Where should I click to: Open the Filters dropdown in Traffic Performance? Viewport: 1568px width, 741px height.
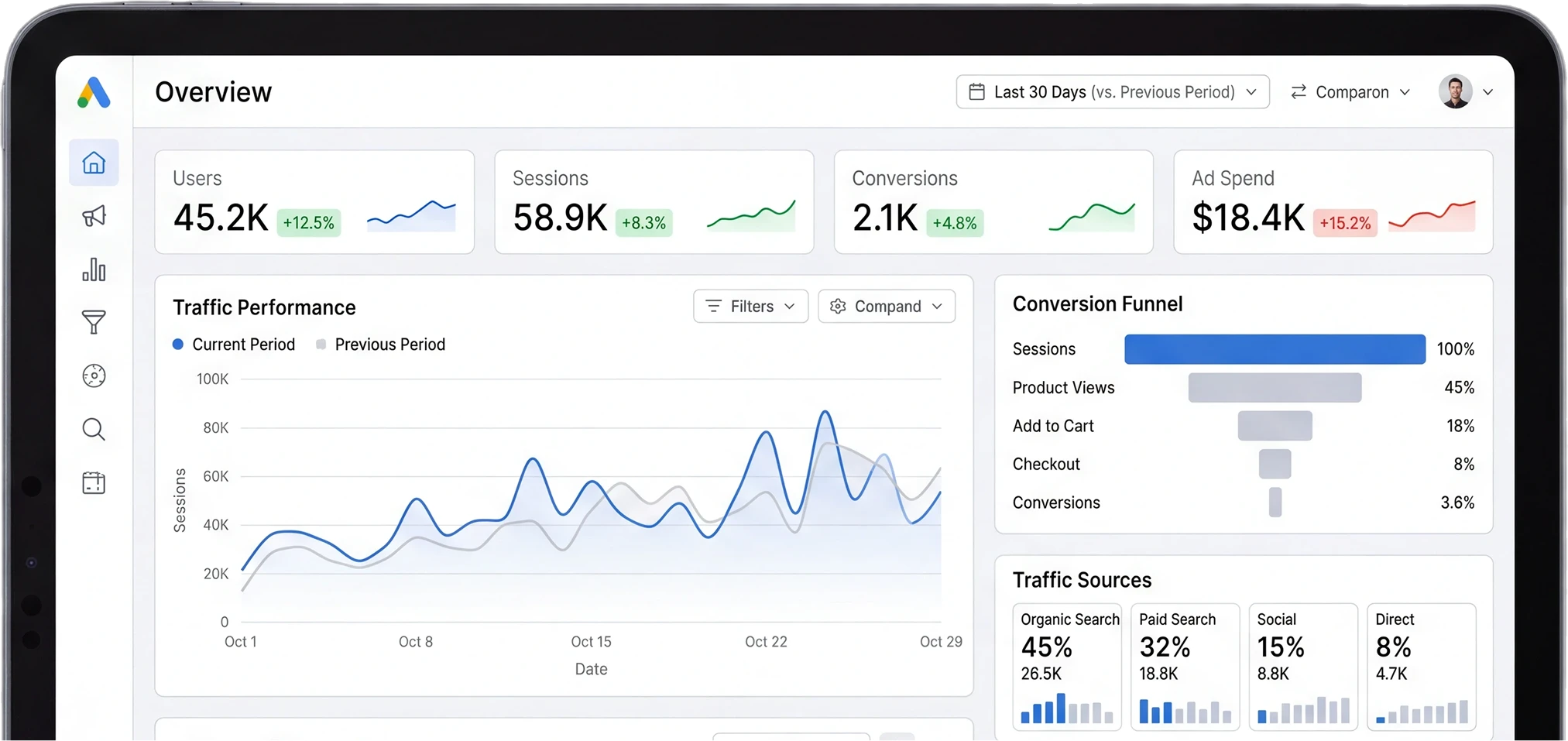pyautogui.click(x=750, y=307)
